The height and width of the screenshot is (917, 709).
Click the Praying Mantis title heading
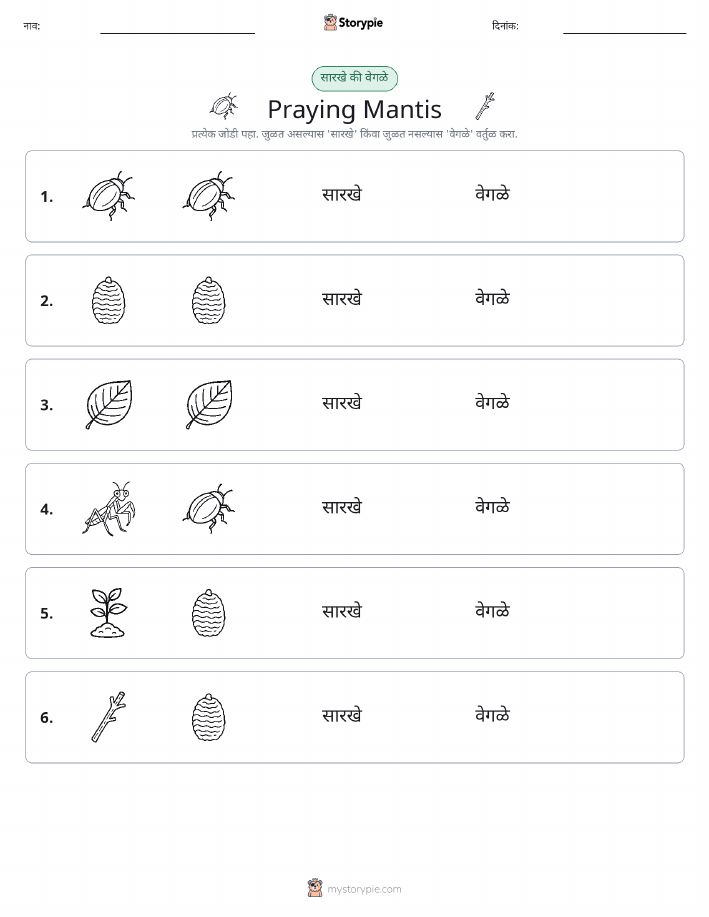click(x=354, y=109)
